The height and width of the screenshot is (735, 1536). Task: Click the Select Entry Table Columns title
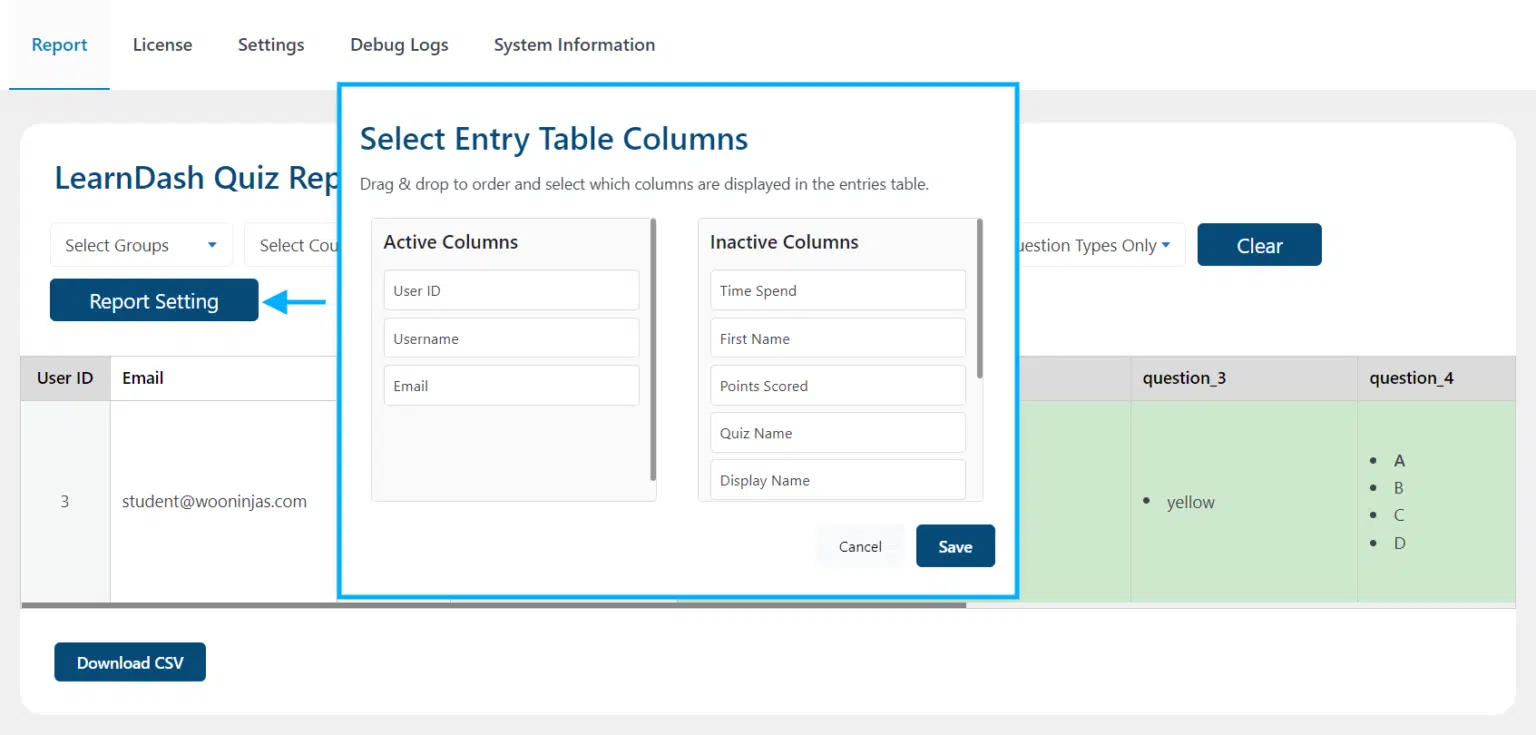click(x=554, y=139)
